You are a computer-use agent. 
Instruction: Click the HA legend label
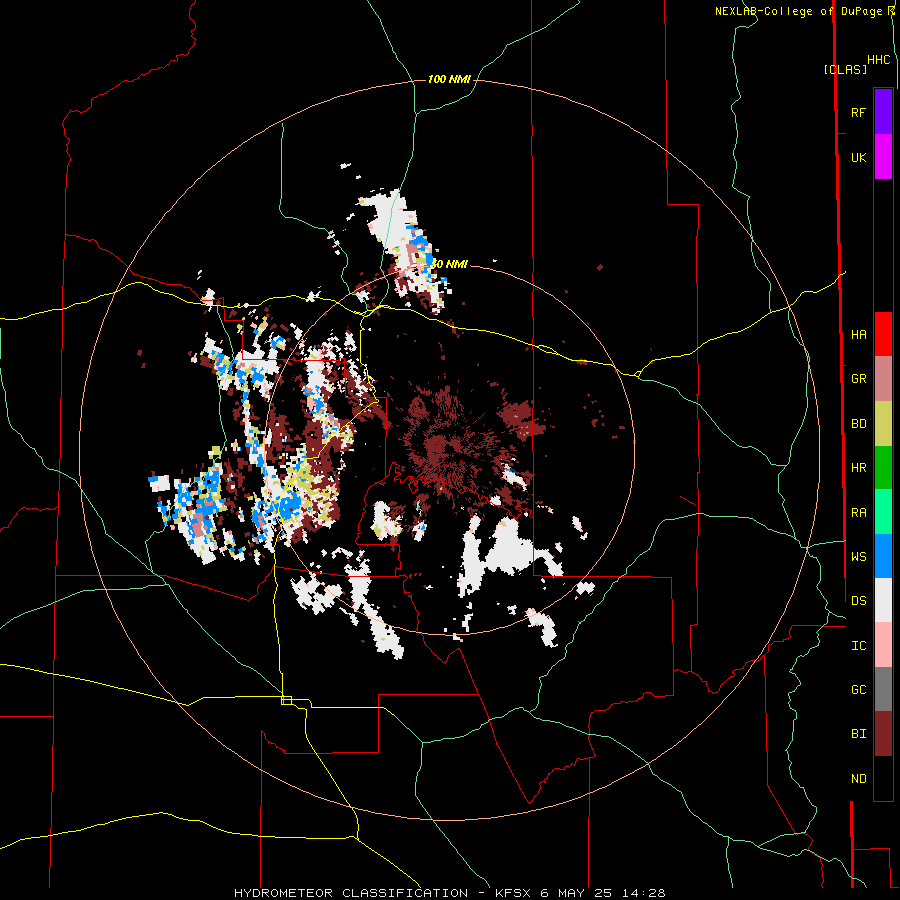pyautogui.click(x=858, y=334)
